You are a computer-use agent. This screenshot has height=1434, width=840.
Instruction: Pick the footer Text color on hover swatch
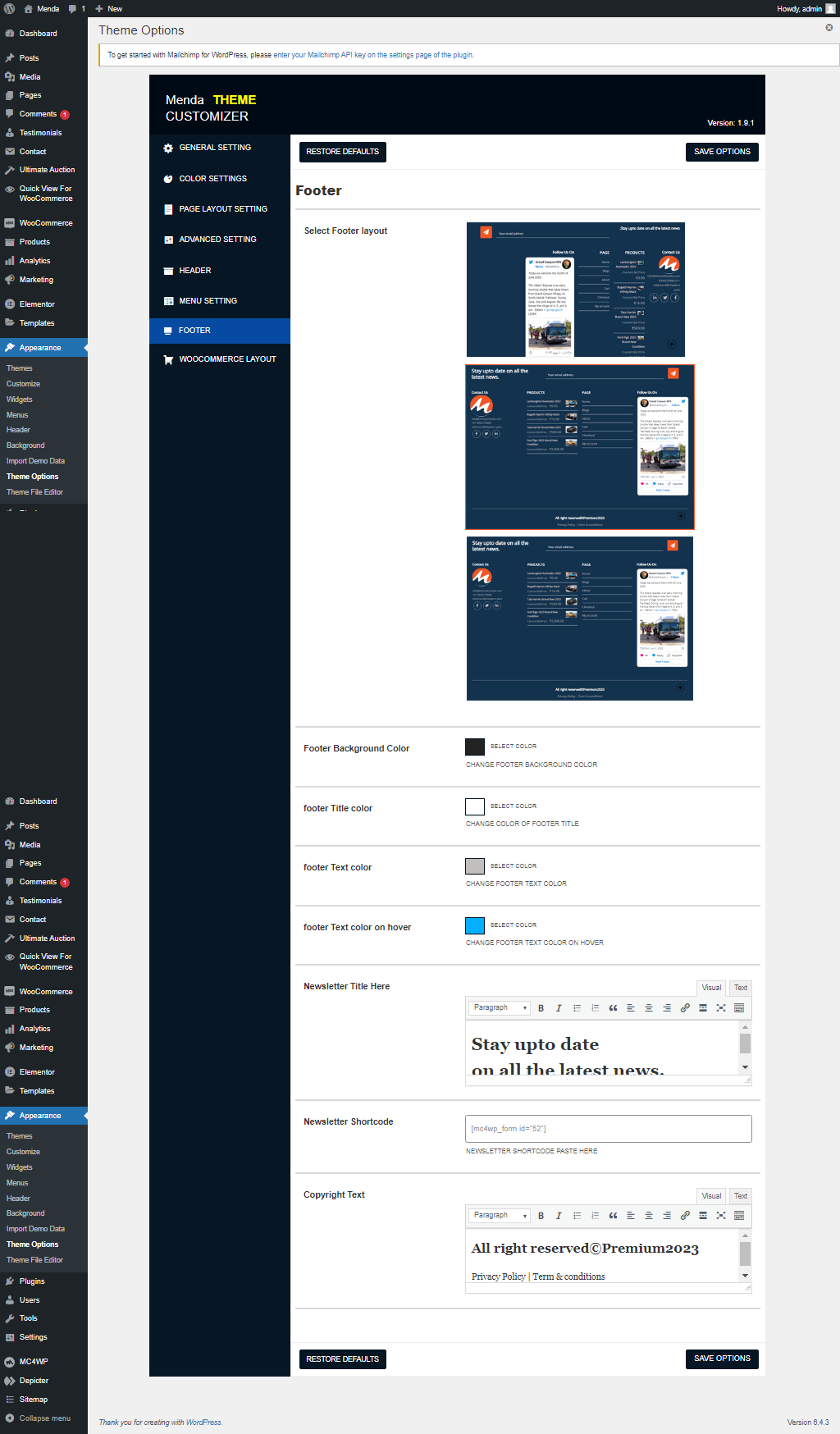coord(475,926)
